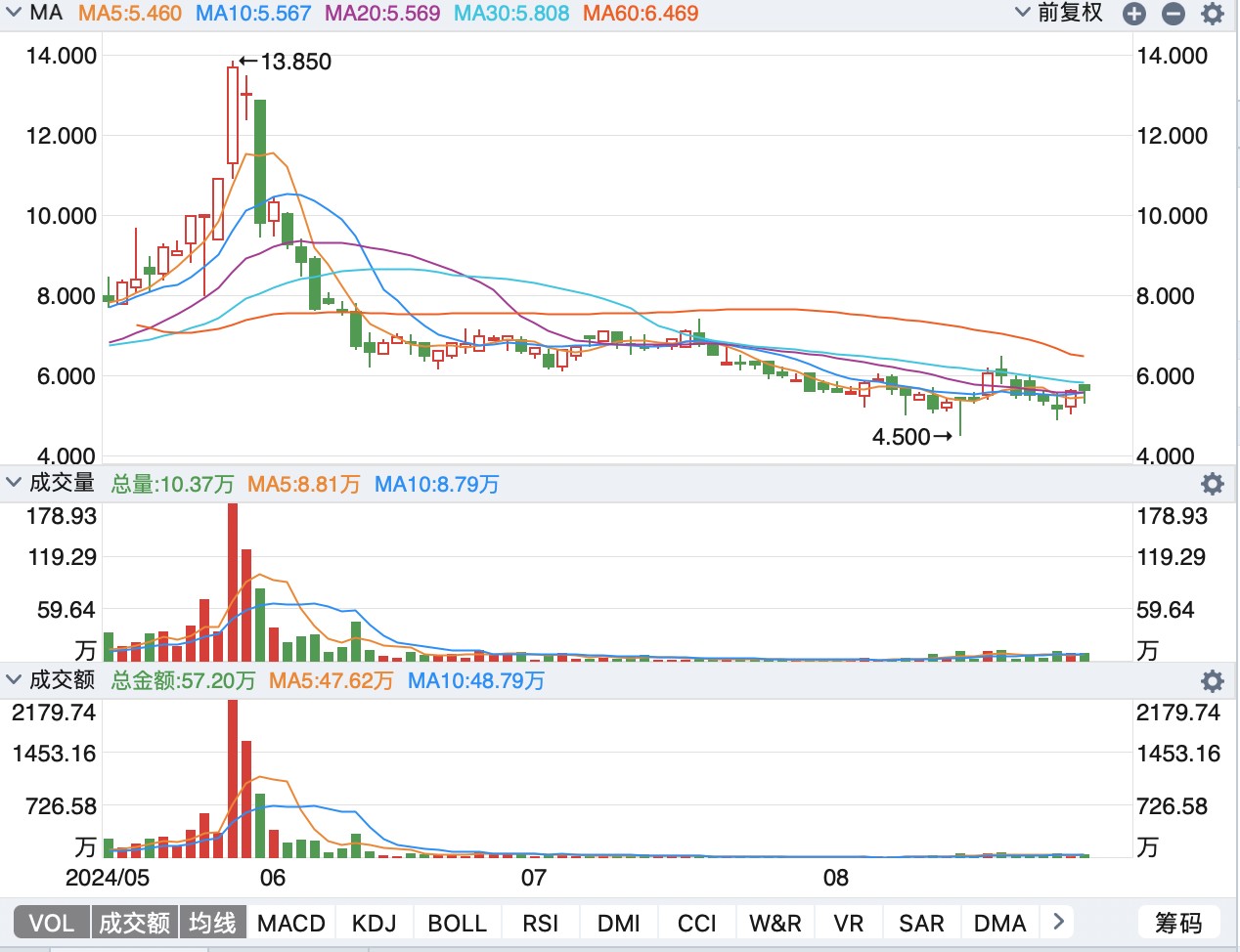Click the zoom in plus icon
The width and height of the screenshot is (1240, 952).
(1134, 14)
